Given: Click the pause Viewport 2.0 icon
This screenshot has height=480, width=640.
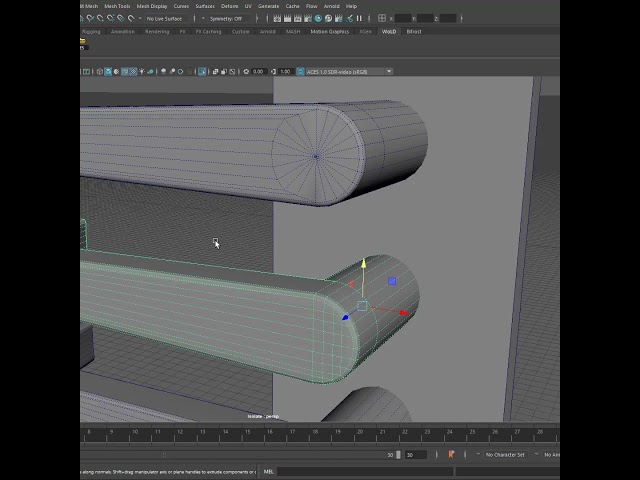Looking at the screenshot, I should (x=359, y=18).
